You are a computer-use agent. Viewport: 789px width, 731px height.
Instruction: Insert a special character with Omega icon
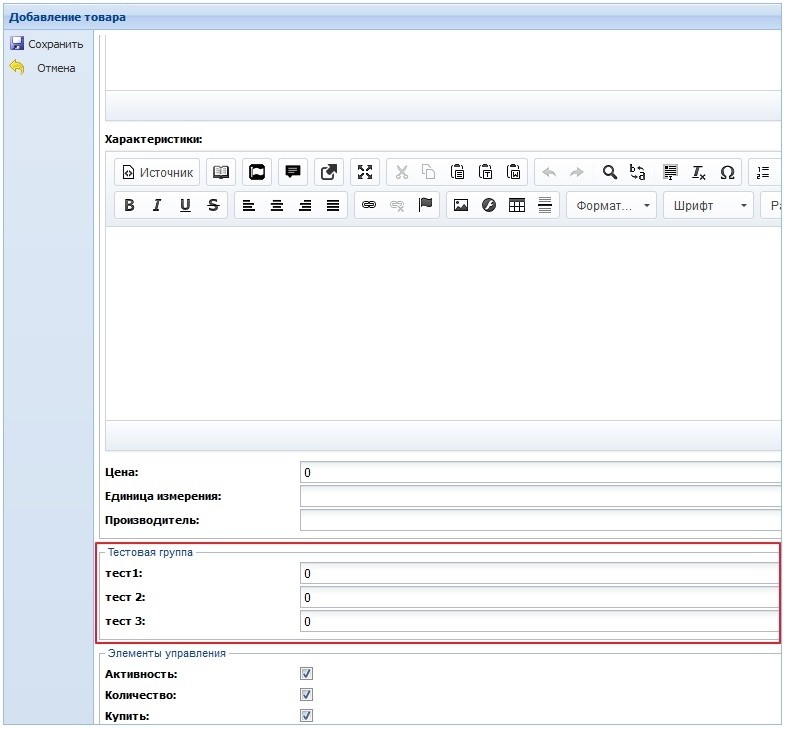[727, 172]
